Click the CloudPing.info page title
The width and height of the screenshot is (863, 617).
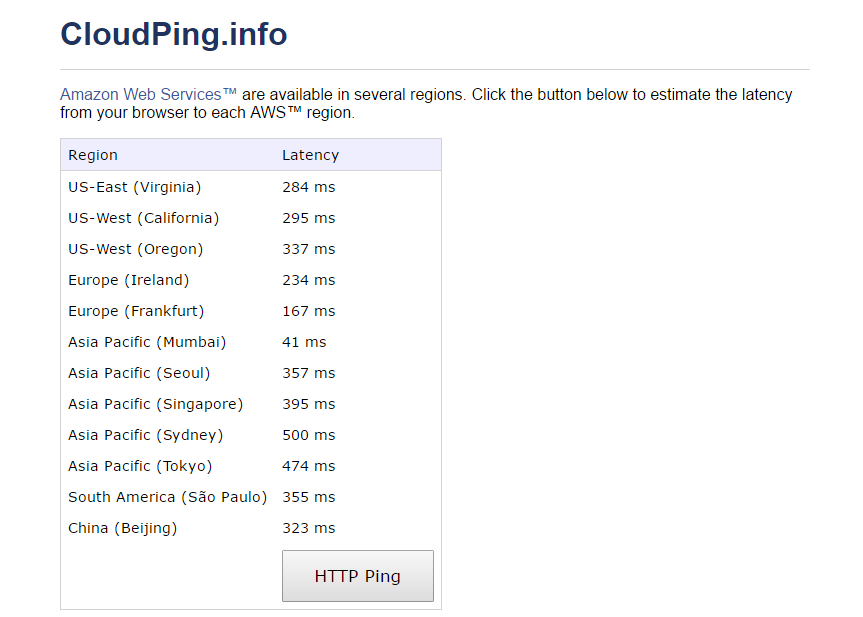point(174,34)
